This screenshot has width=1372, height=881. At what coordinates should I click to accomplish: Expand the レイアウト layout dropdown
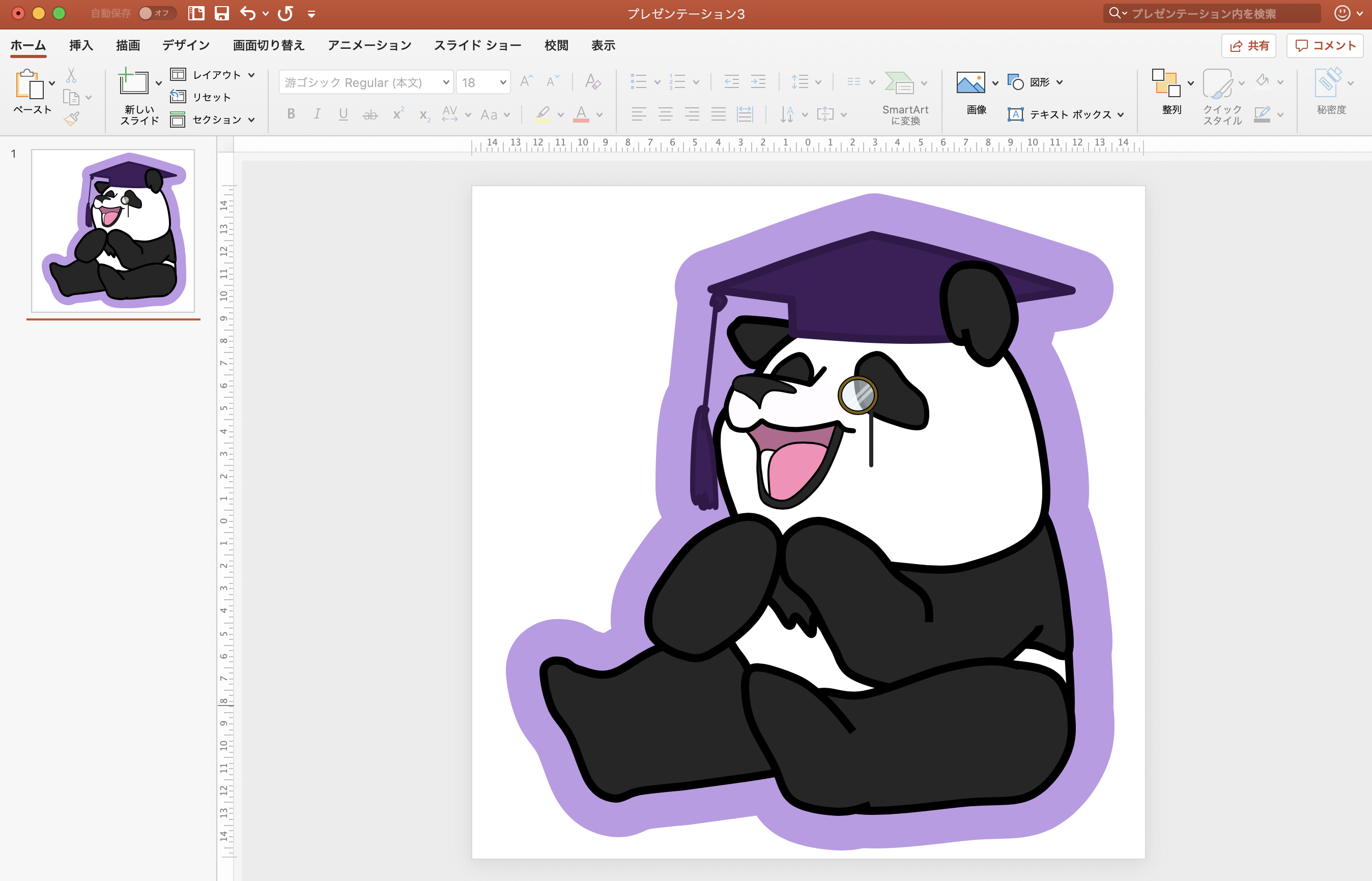tap(251, 75)
